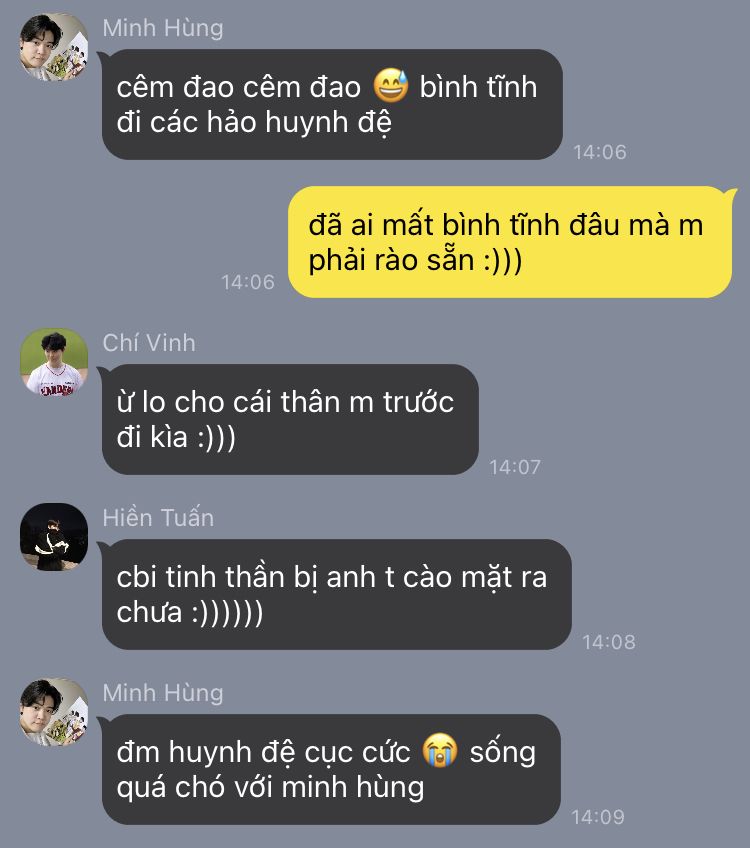Image resolution: width=750 pixels, height=848 pixels.
Task: Click the sender name Chí Vinh
Action: click(149, 343)
